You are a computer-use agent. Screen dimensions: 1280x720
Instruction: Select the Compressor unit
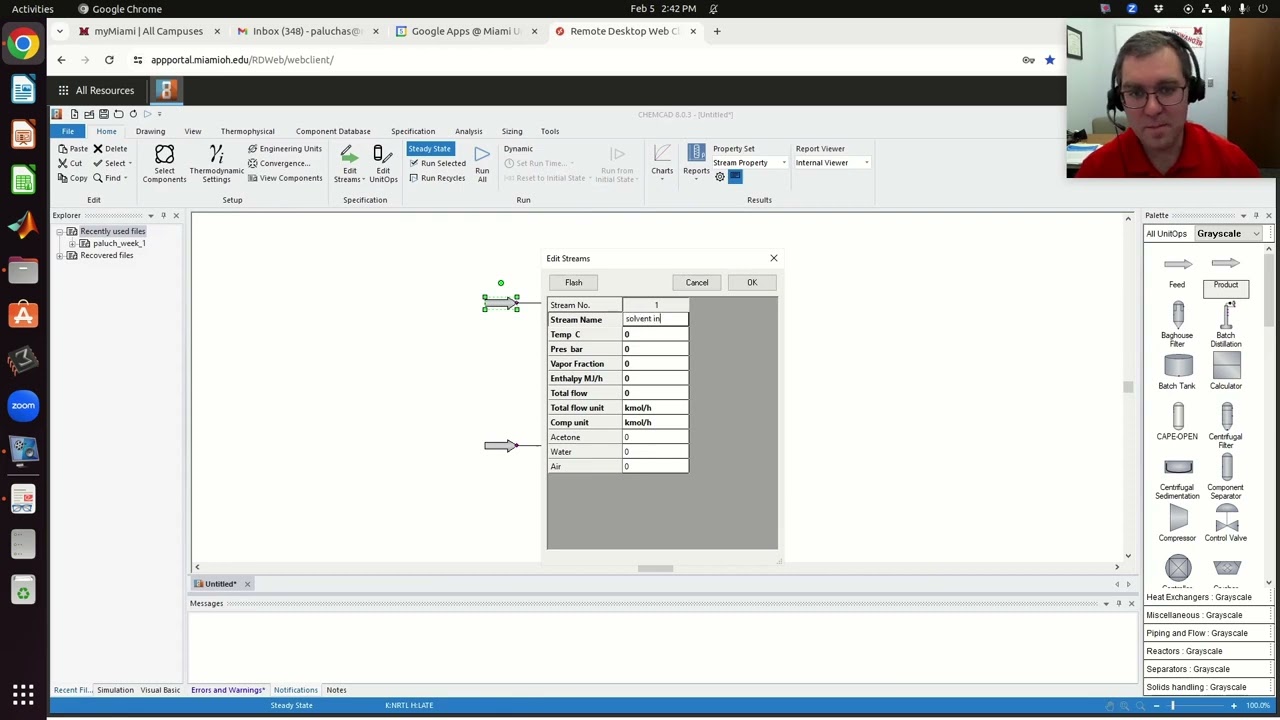1177,524
